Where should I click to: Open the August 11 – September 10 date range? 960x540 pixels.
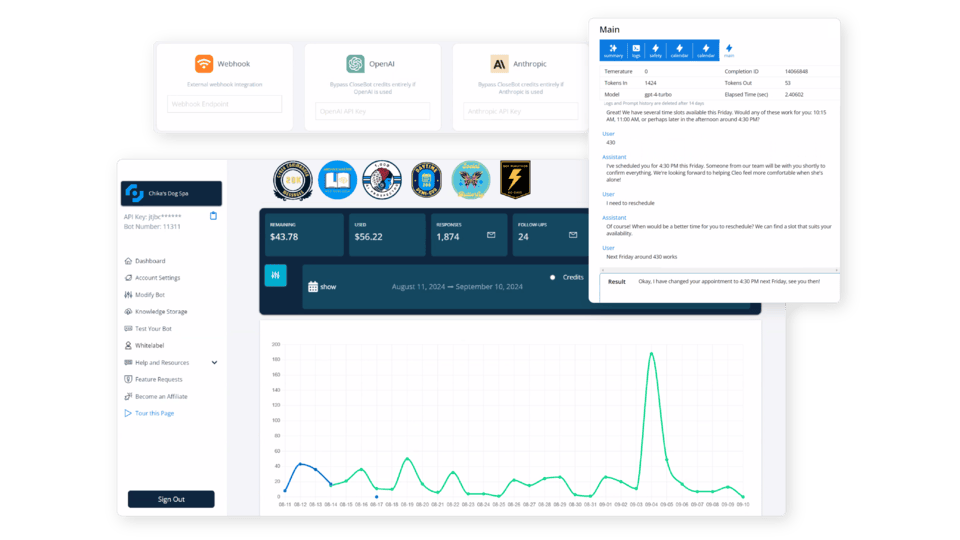pos(457,287)
